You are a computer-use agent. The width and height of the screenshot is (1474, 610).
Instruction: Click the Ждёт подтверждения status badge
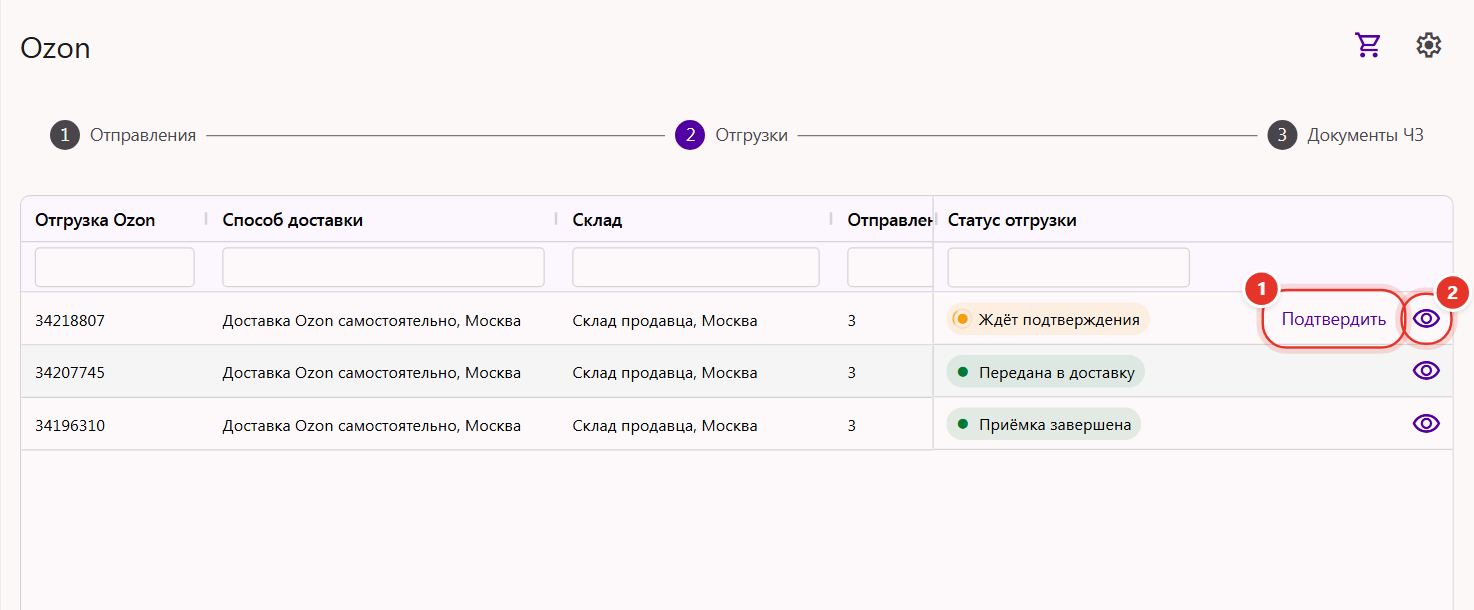click(x=1048, y=319)
